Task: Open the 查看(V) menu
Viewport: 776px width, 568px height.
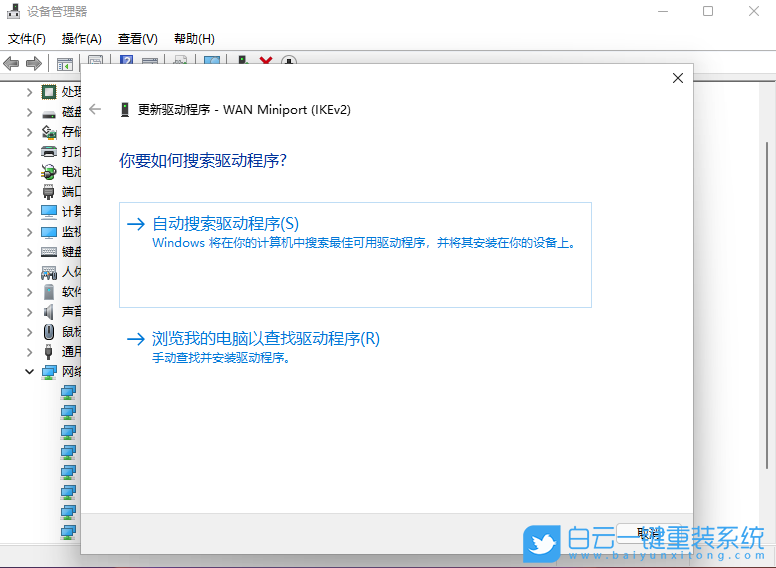Action: pyautogui.click(x=138, y=39)
